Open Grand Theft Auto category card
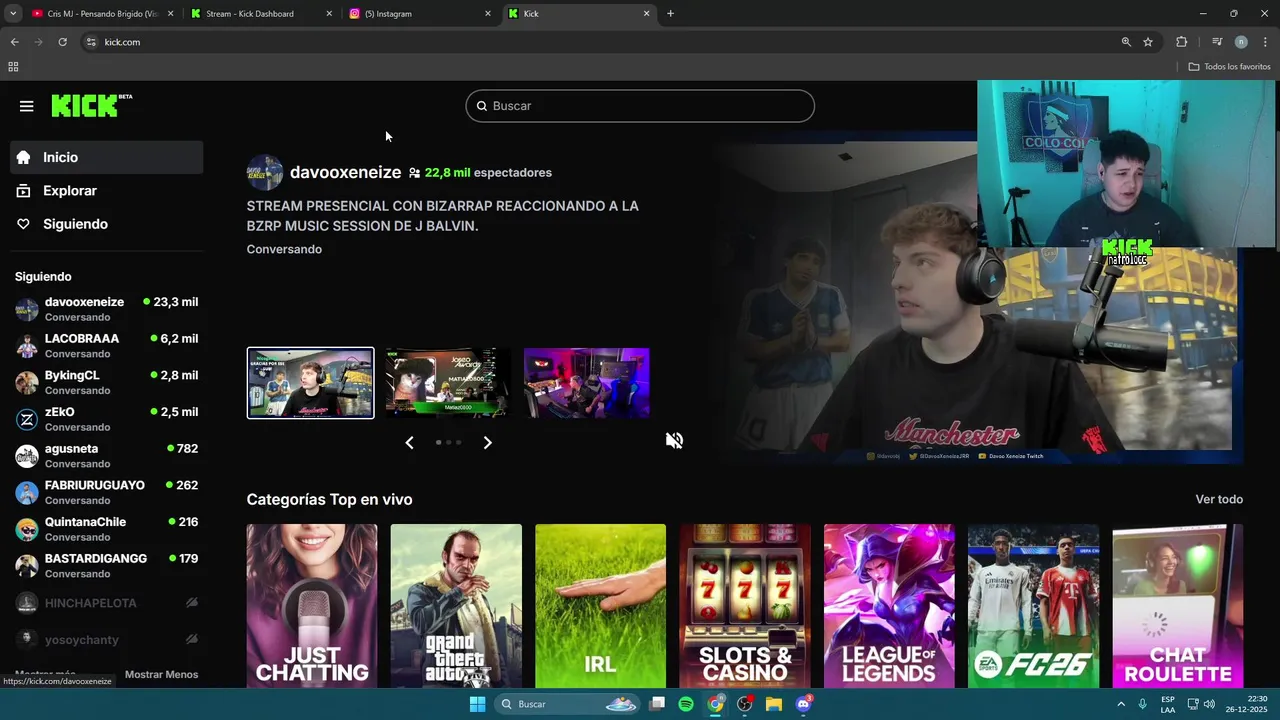The image size is (1280, 720). coord(456,606)
